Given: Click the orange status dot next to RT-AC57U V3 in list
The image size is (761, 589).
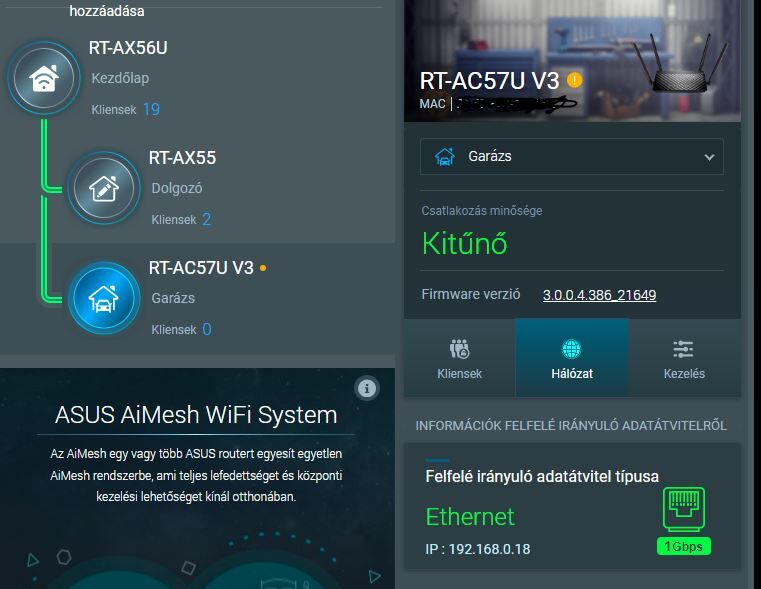Looking at the screenshot, I should [x=263, y=268].
